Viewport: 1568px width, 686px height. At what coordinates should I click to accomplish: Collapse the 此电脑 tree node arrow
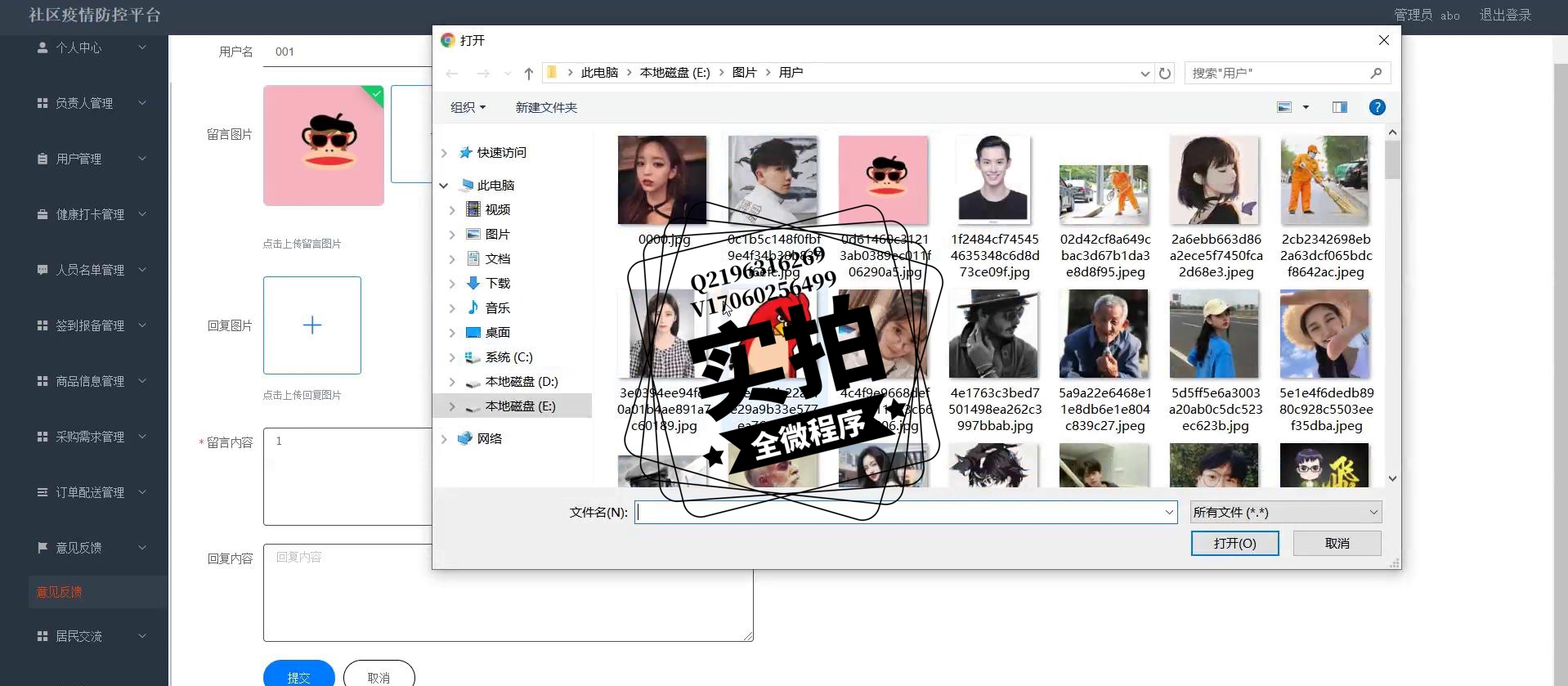444,186
